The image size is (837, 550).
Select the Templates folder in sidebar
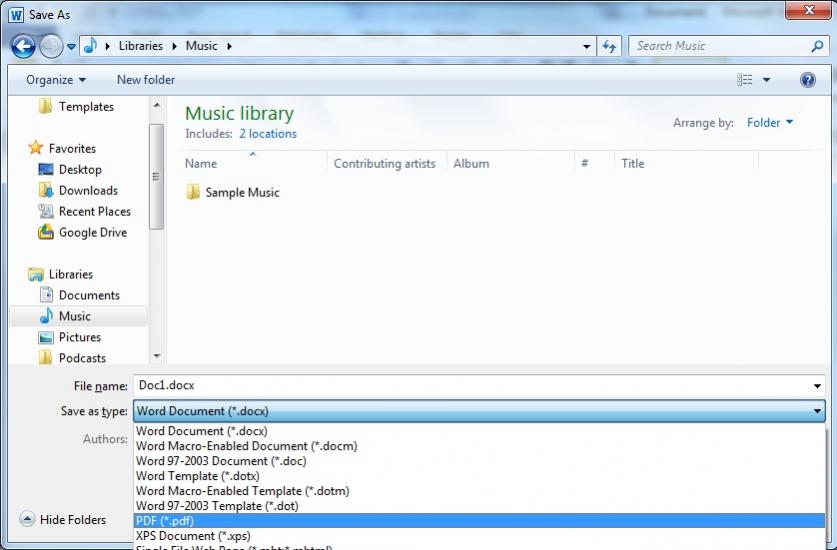86,106
